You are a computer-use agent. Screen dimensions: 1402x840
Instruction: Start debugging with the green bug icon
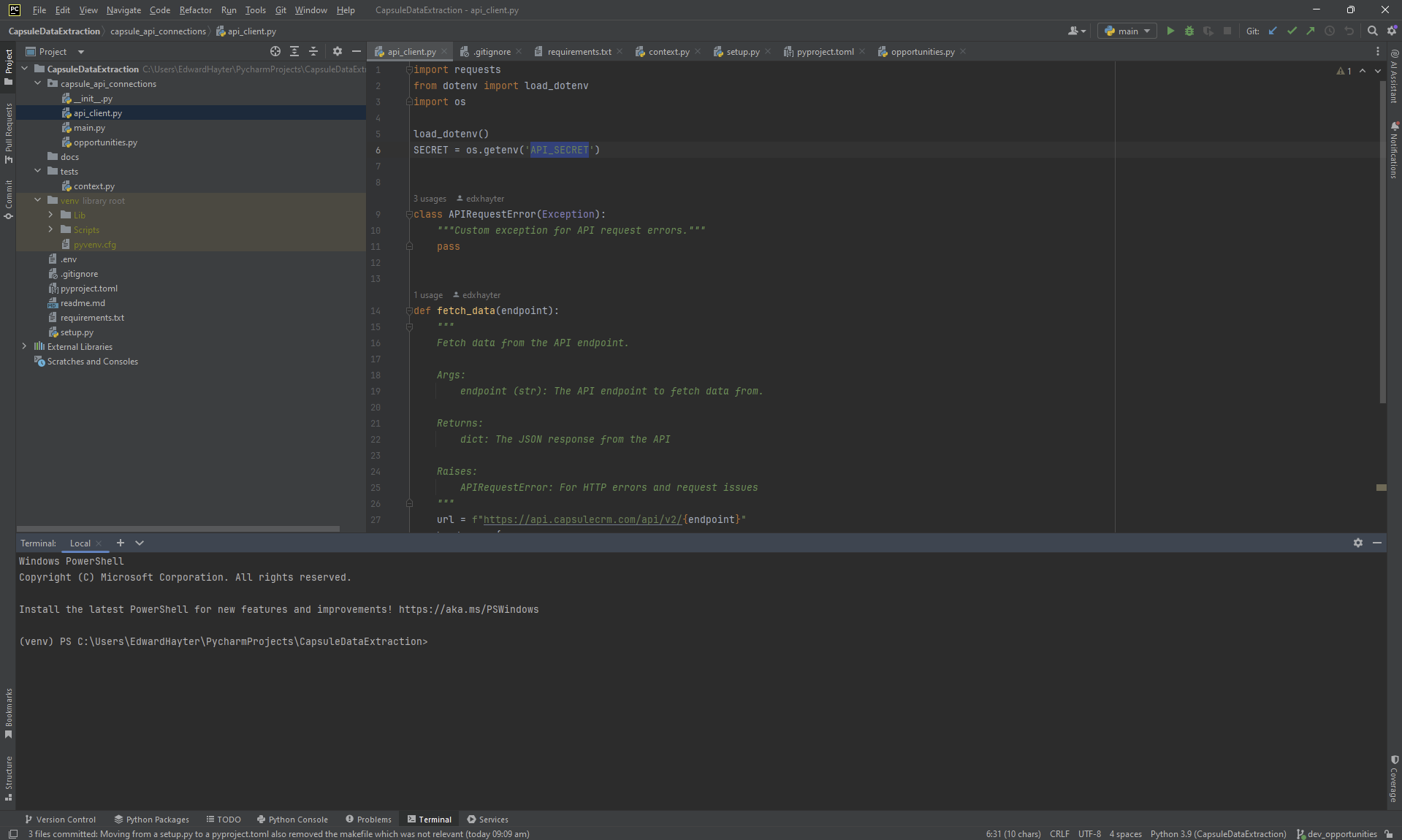1189,31
